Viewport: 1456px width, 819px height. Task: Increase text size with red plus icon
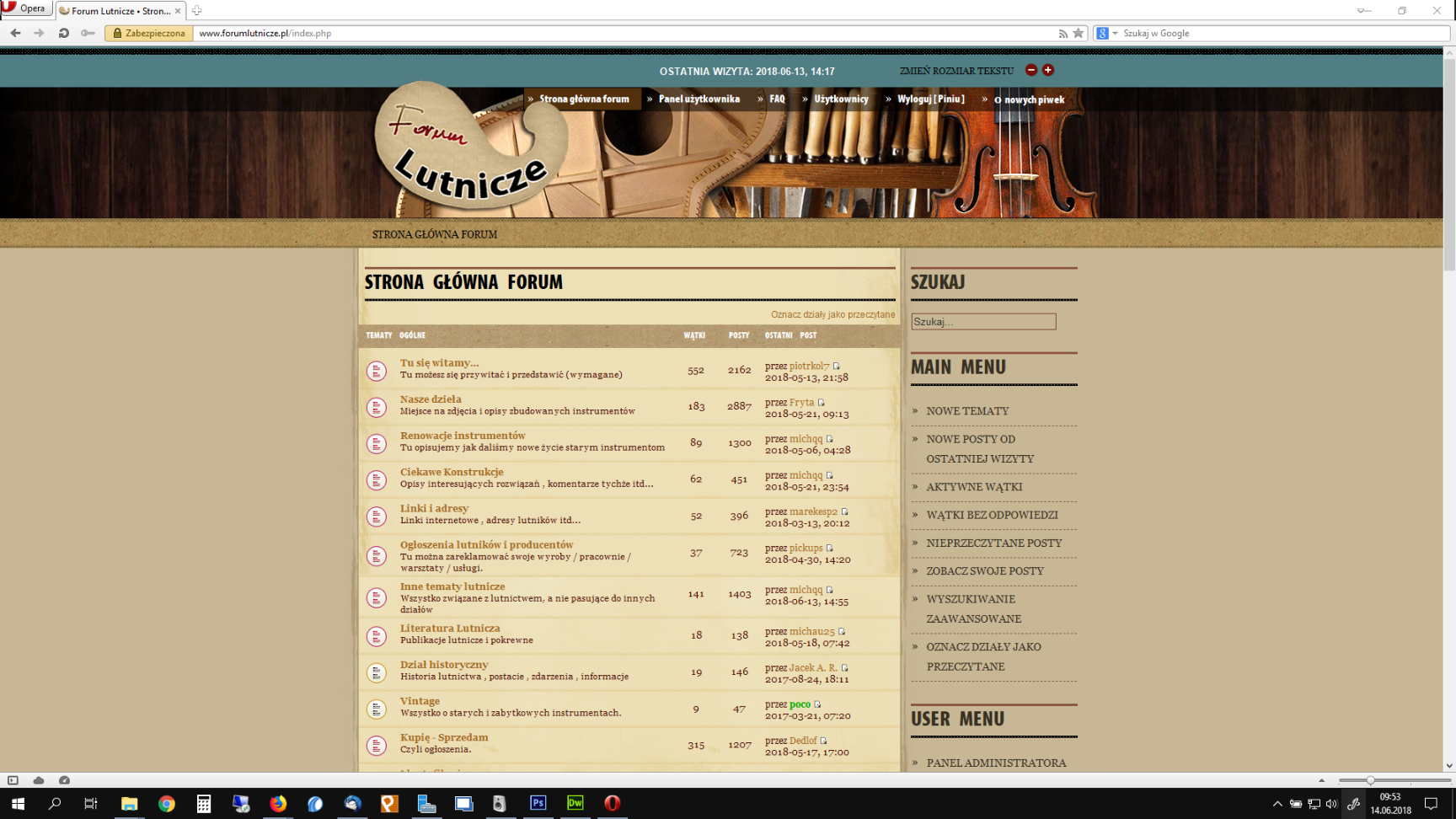[x=1048, y=70]
